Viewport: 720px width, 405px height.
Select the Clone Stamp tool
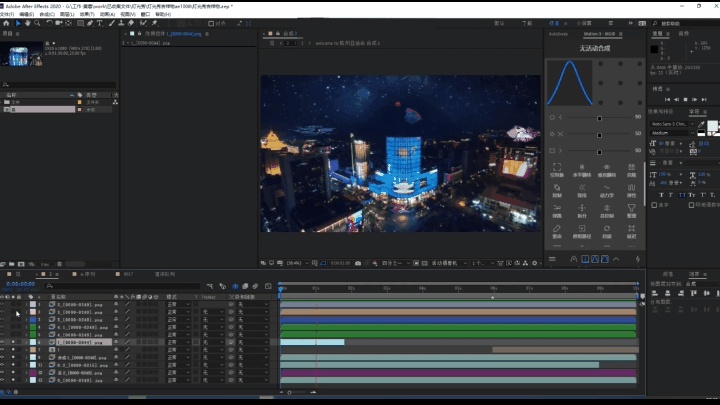pyautogui.click(x=121, y=23)
